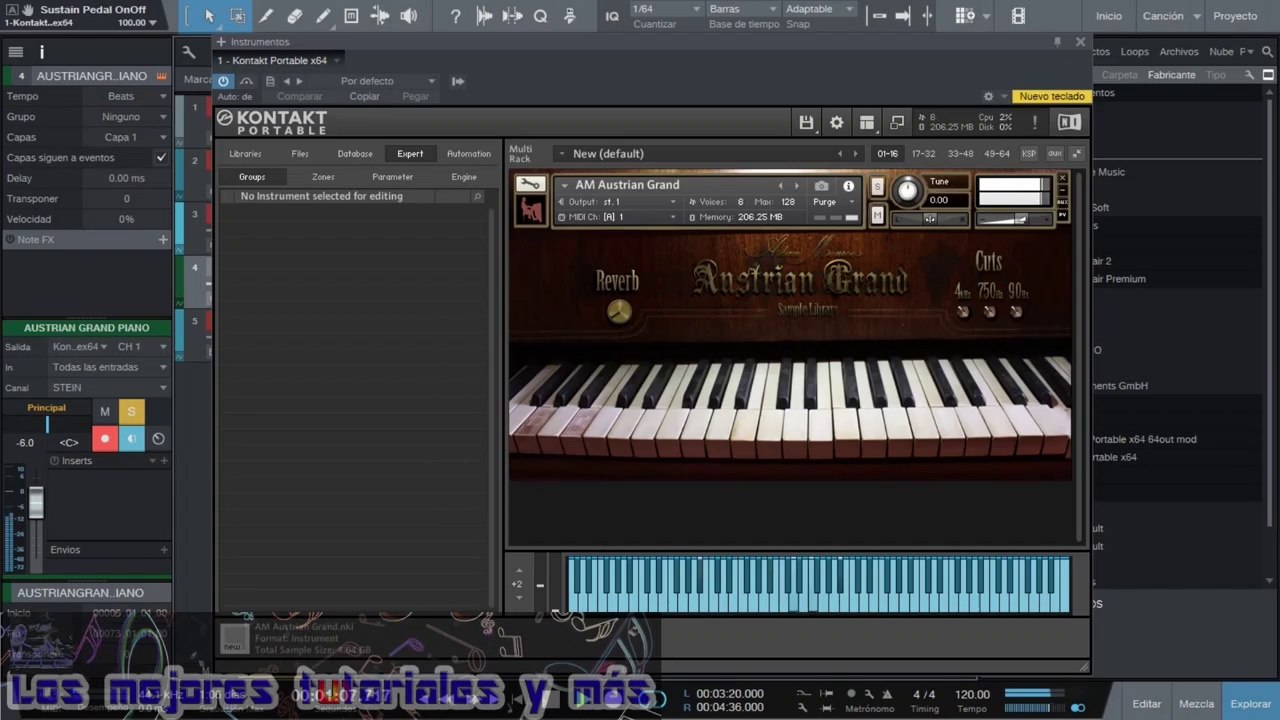Switch to Kontakt Files tab
Image resolution: width=1280 pixels, height=720 pixels.
click(300, 154)
